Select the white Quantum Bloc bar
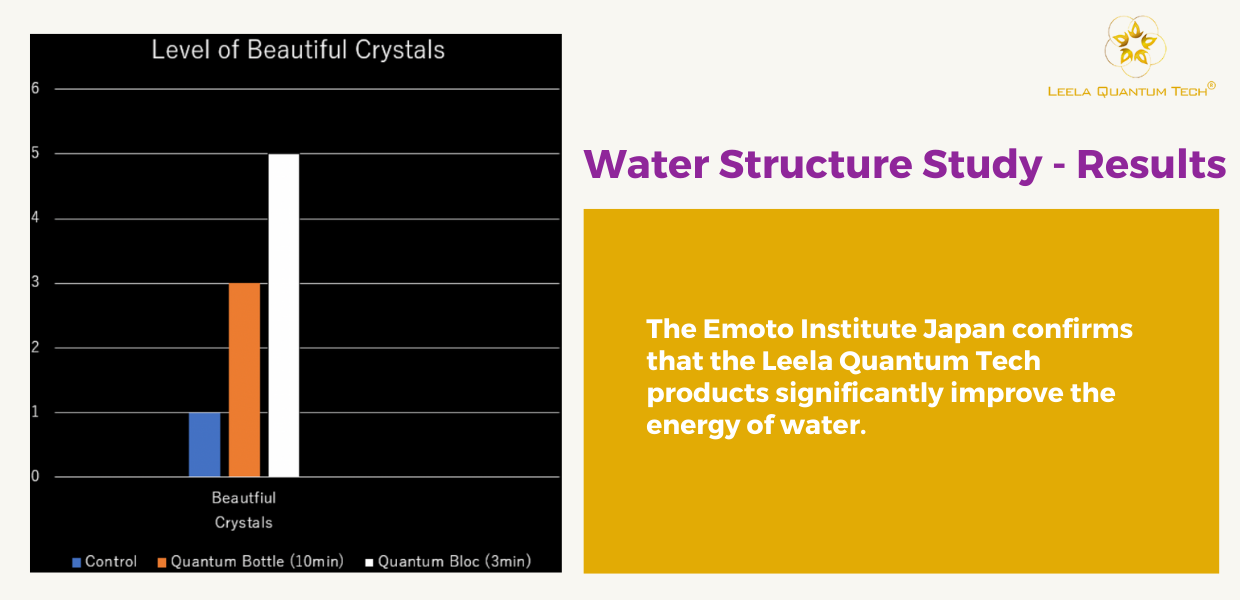Image resolution: width=1240 pixels, height=600 pixels. [284, 315]
